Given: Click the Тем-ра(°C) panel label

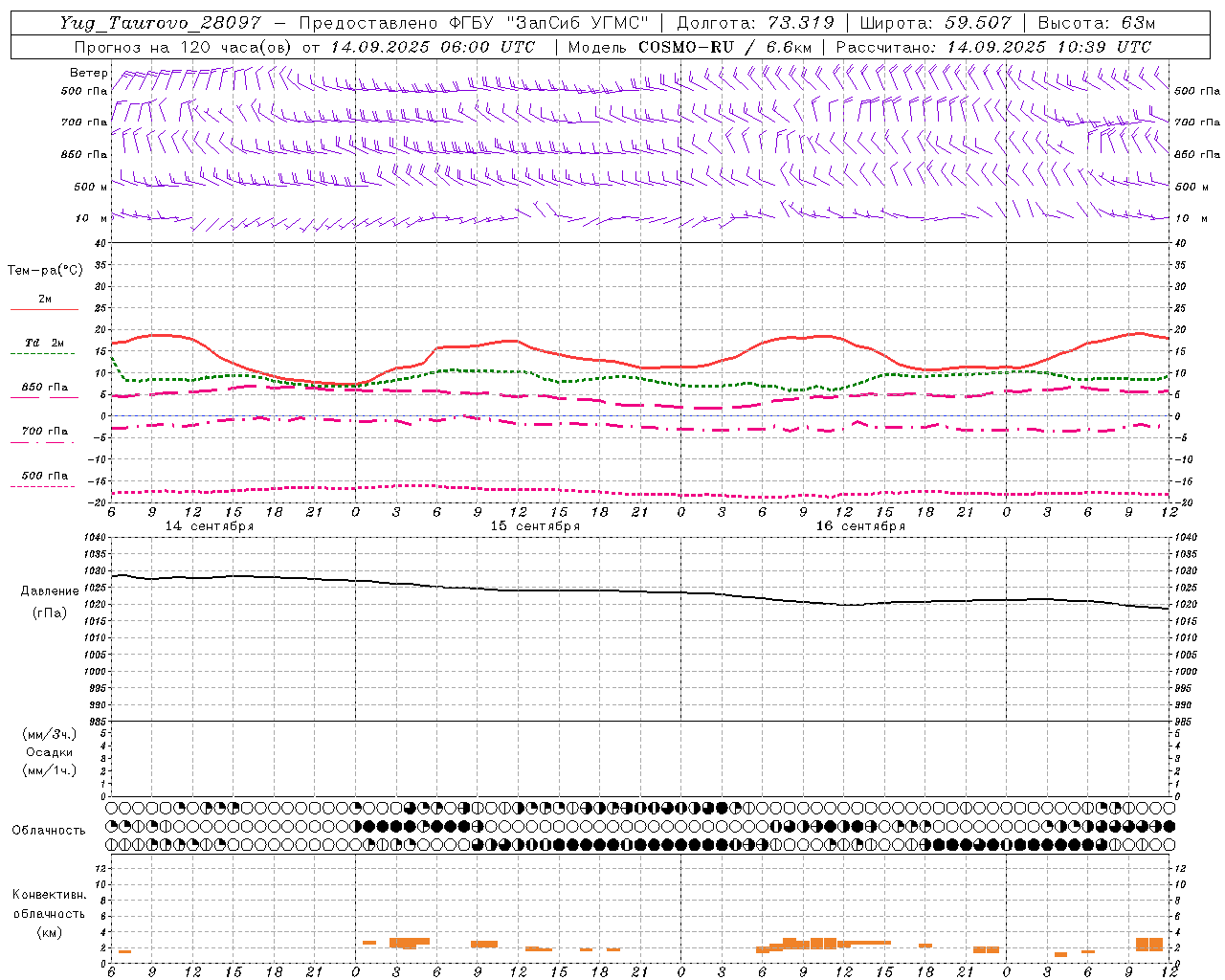Looking at the screenshot, I should [45, 271].
